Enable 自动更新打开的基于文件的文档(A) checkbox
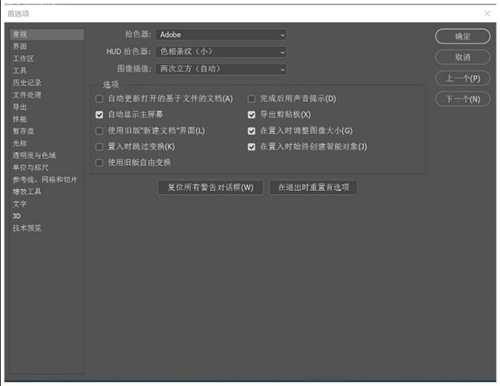The image size is (500, 386). coord(99,99)
